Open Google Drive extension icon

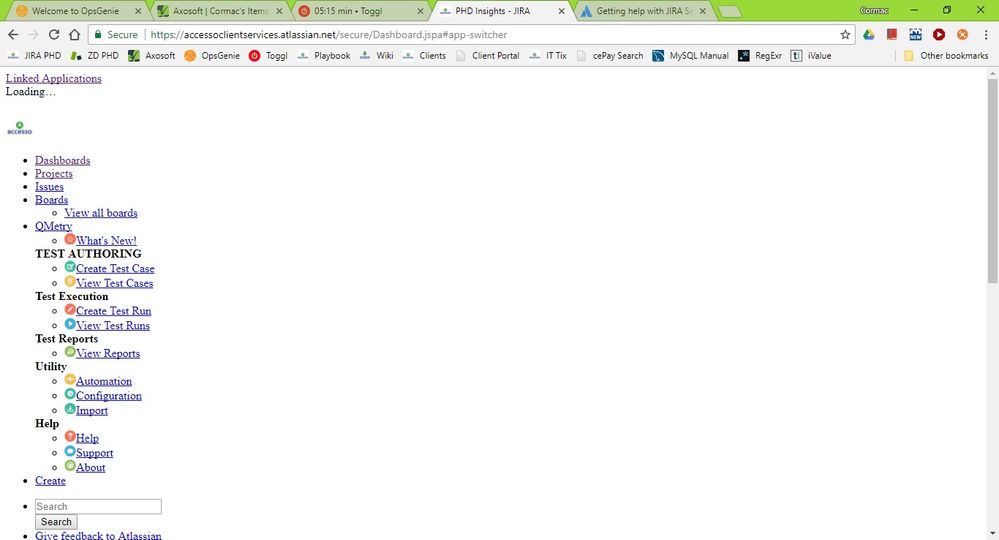coord(869,34)
